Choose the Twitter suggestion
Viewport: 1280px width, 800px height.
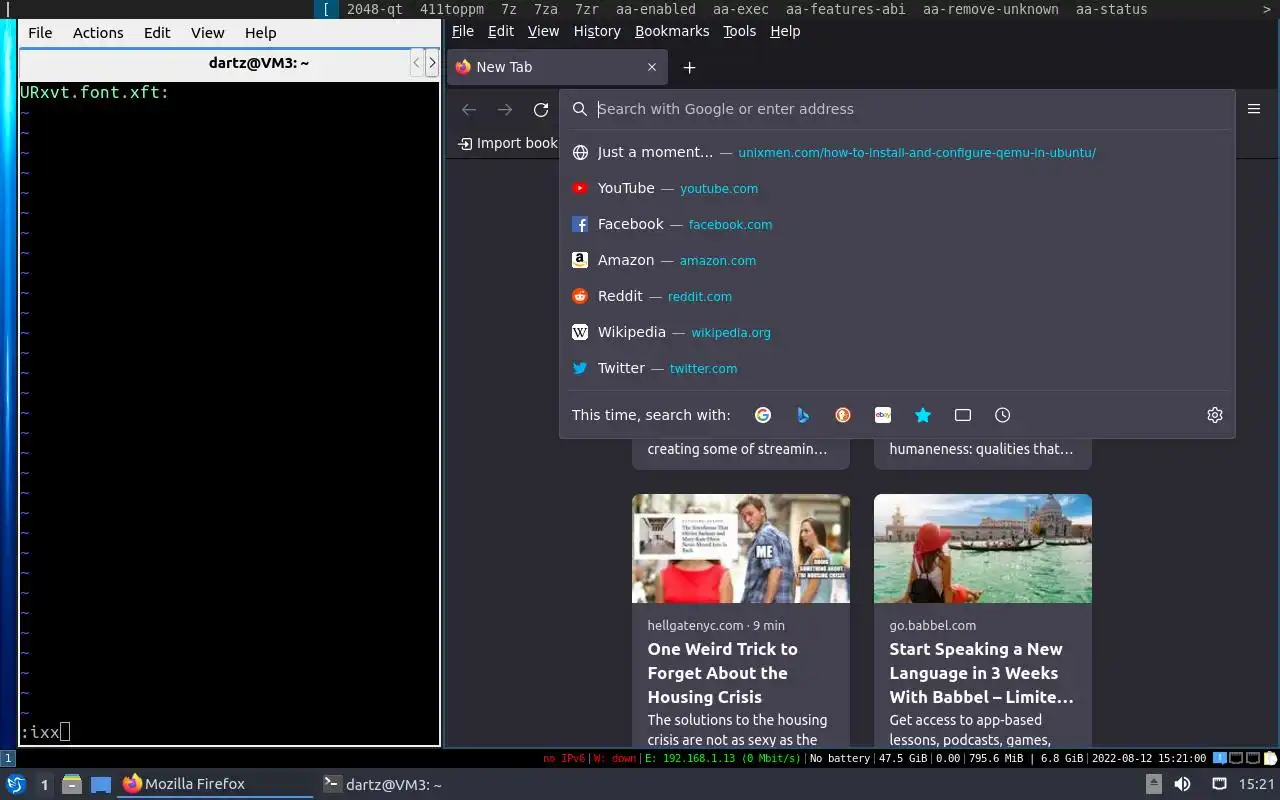pyautogui.click(x=897, y=368)
